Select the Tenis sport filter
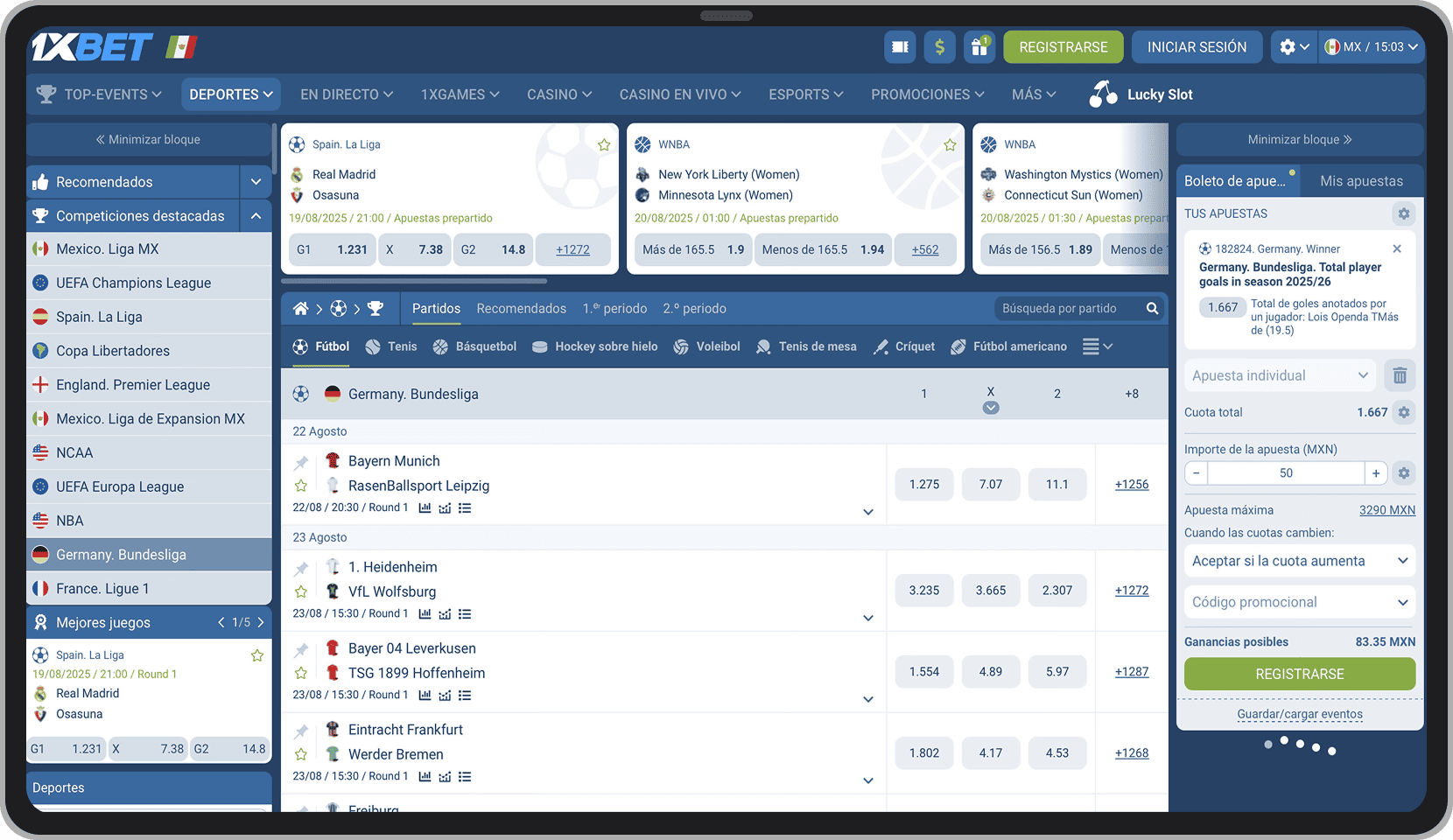The image size is (1453, 840). pos(390,346)
